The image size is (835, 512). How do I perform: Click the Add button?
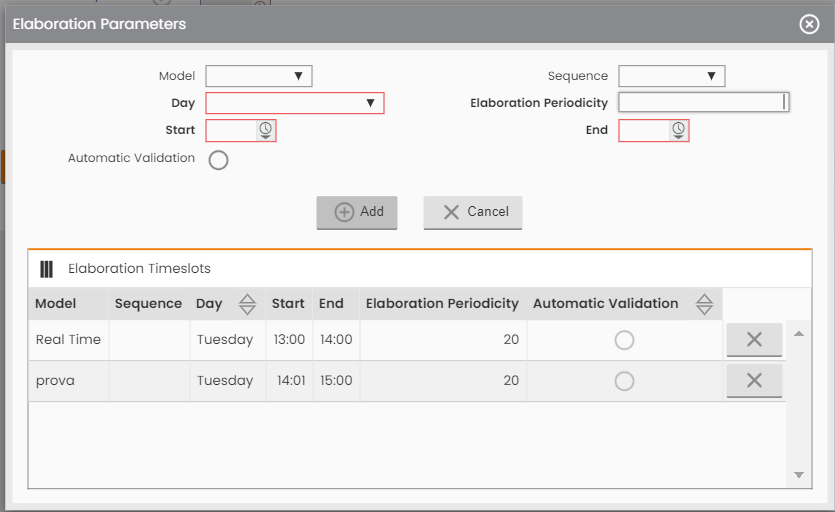[357, 213]
